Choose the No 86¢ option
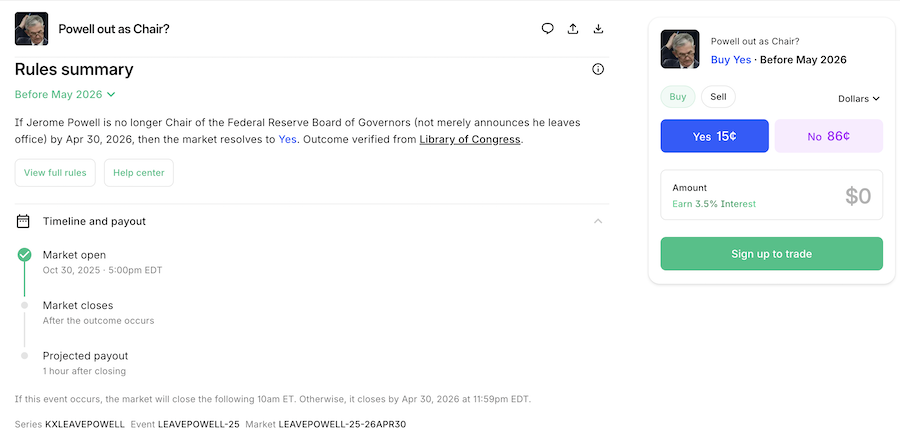The width and height of the screenshot is (900, 445). tap(828, 136)
